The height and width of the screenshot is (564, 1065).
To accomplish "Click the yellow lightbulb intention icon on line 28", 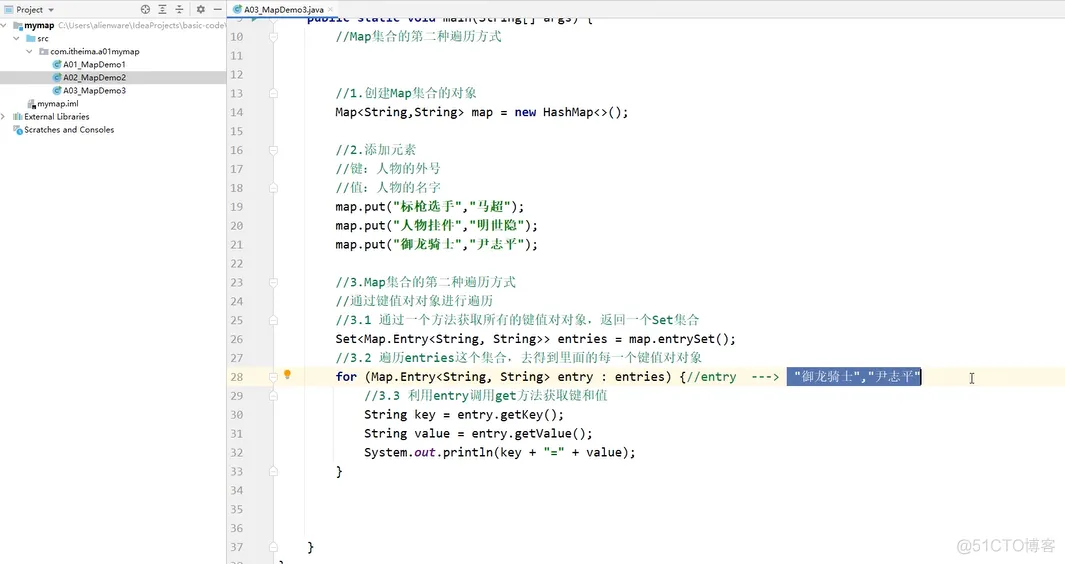I will (287, 374).
